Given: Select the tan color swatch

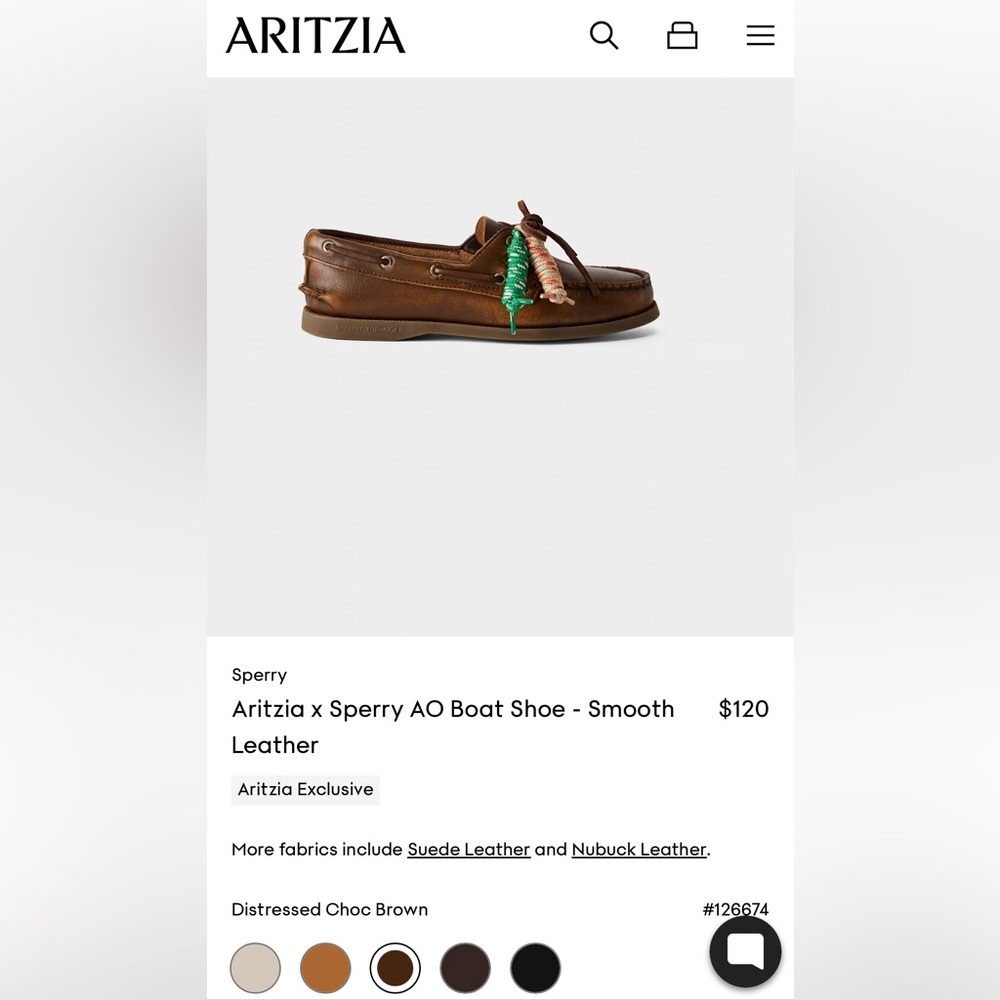Looking at the screenshot, I should pos(325,968).
